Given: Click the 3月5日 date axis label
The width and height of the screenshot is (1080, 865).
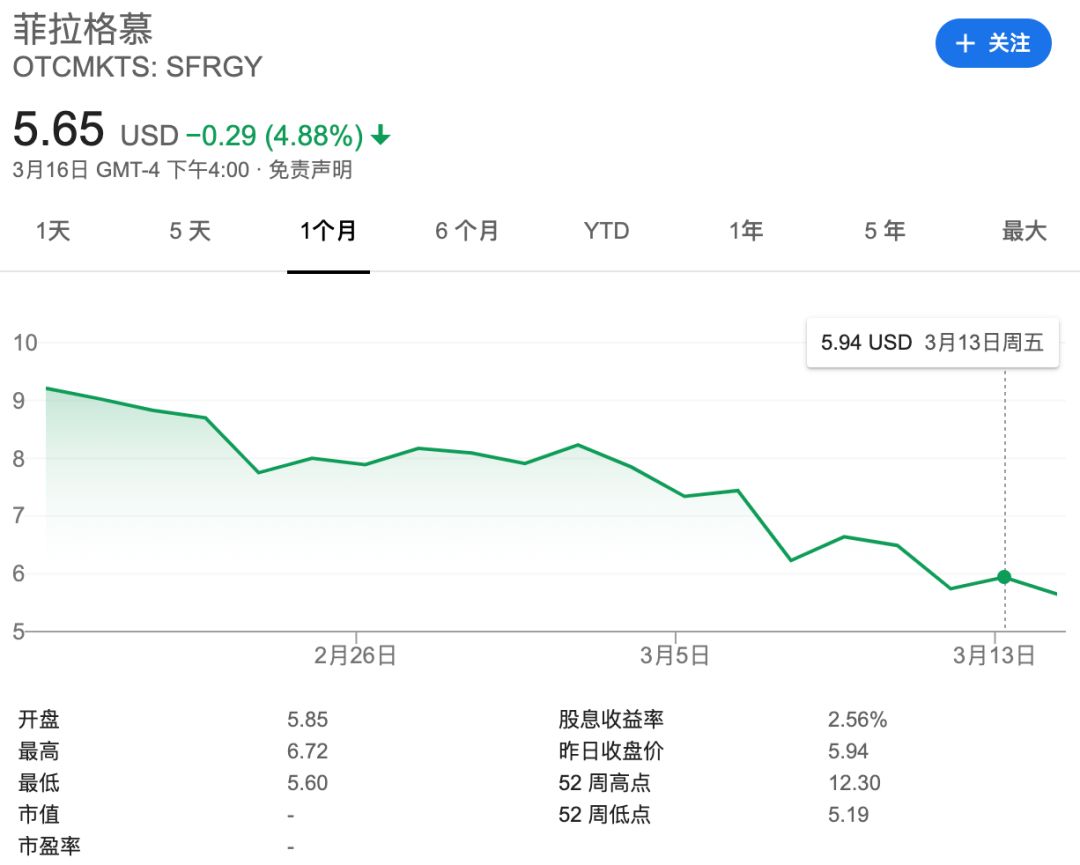Looking at the screenshot, I should (x=675, y=656).
